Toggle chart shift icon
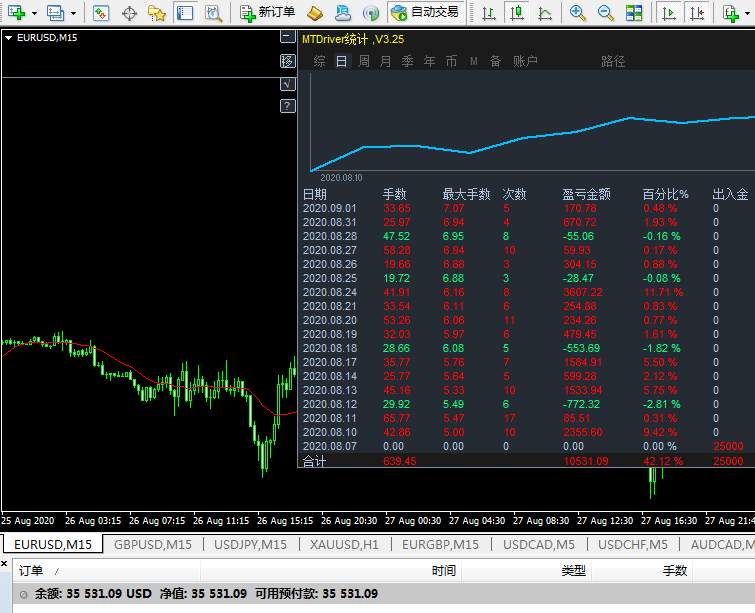The height and width of the screenshot is (613, 755). [697, 13]
